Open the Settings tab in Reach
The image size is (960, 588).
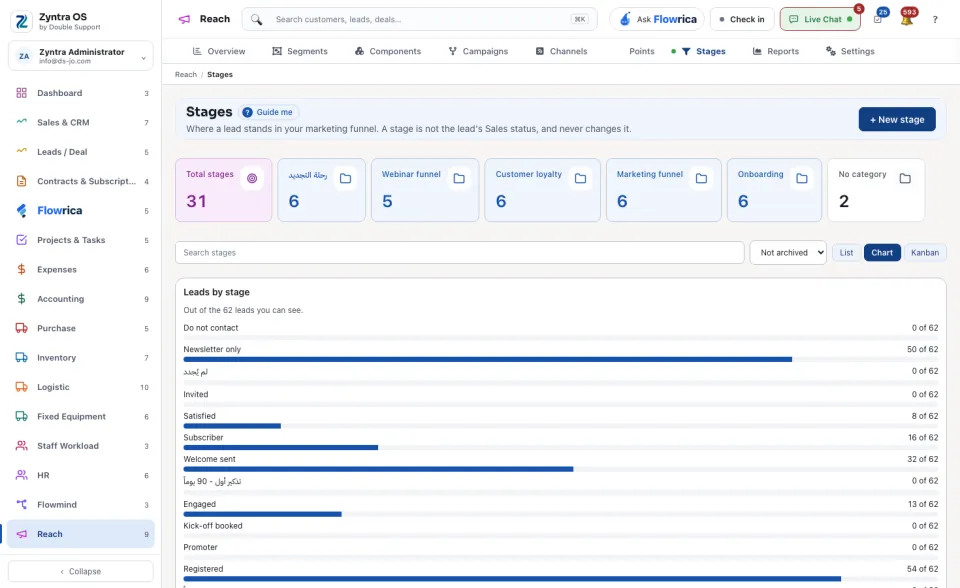coord(850,51)
